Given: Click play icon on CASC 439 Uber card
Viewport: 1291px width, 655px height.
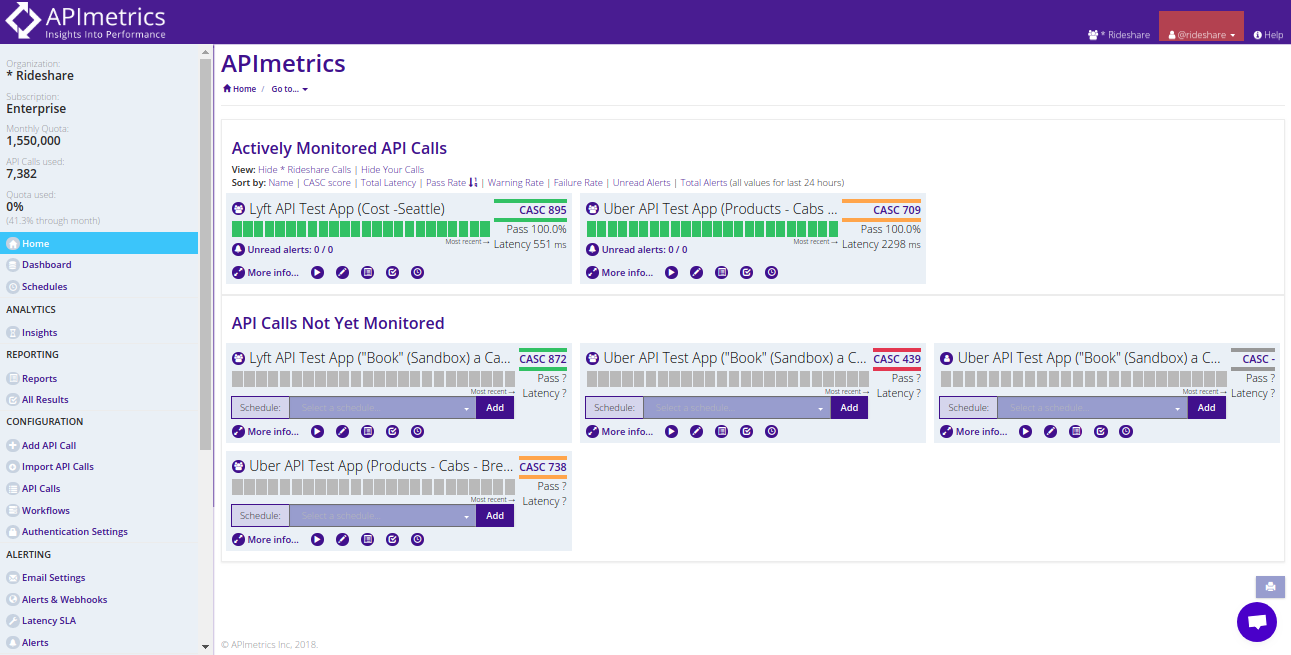Looking at the screenshot, I should click(671, 432).
